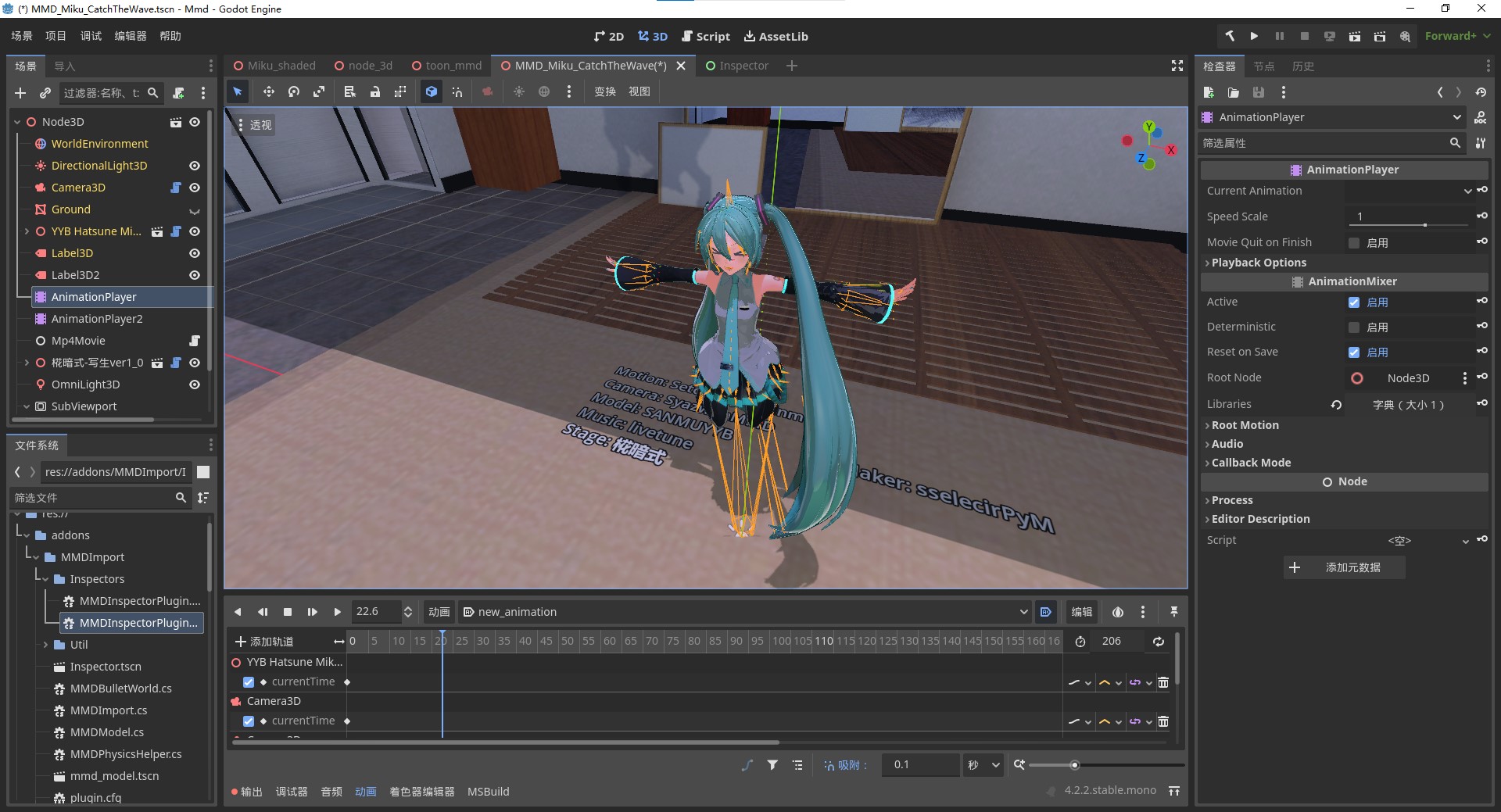This screenshot has height=812, width=1501.
Task: Click the 添加元数据 button
Action: coord(1345,567)
